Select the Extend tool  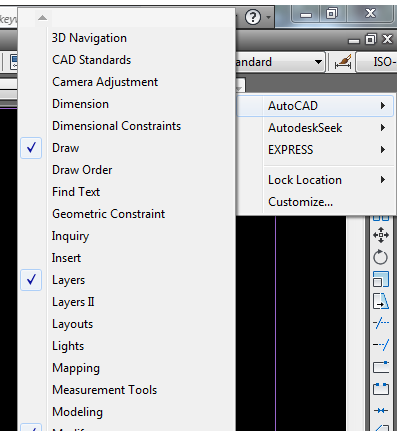[381, 345]
